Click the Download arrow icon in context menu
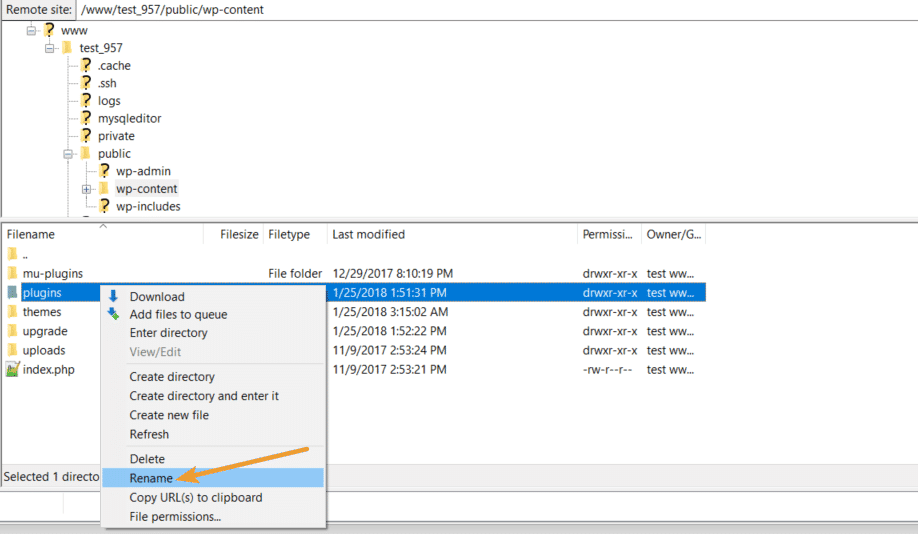The image size is (918, 534). tap(113, 296)
